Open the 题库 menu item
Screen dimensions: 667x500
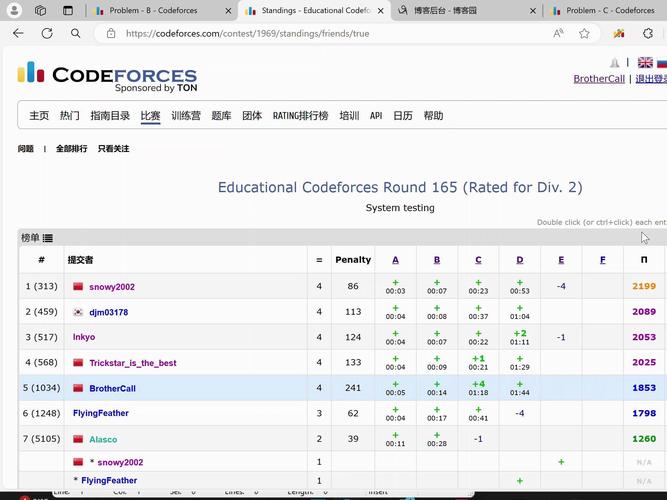[221, 115]
